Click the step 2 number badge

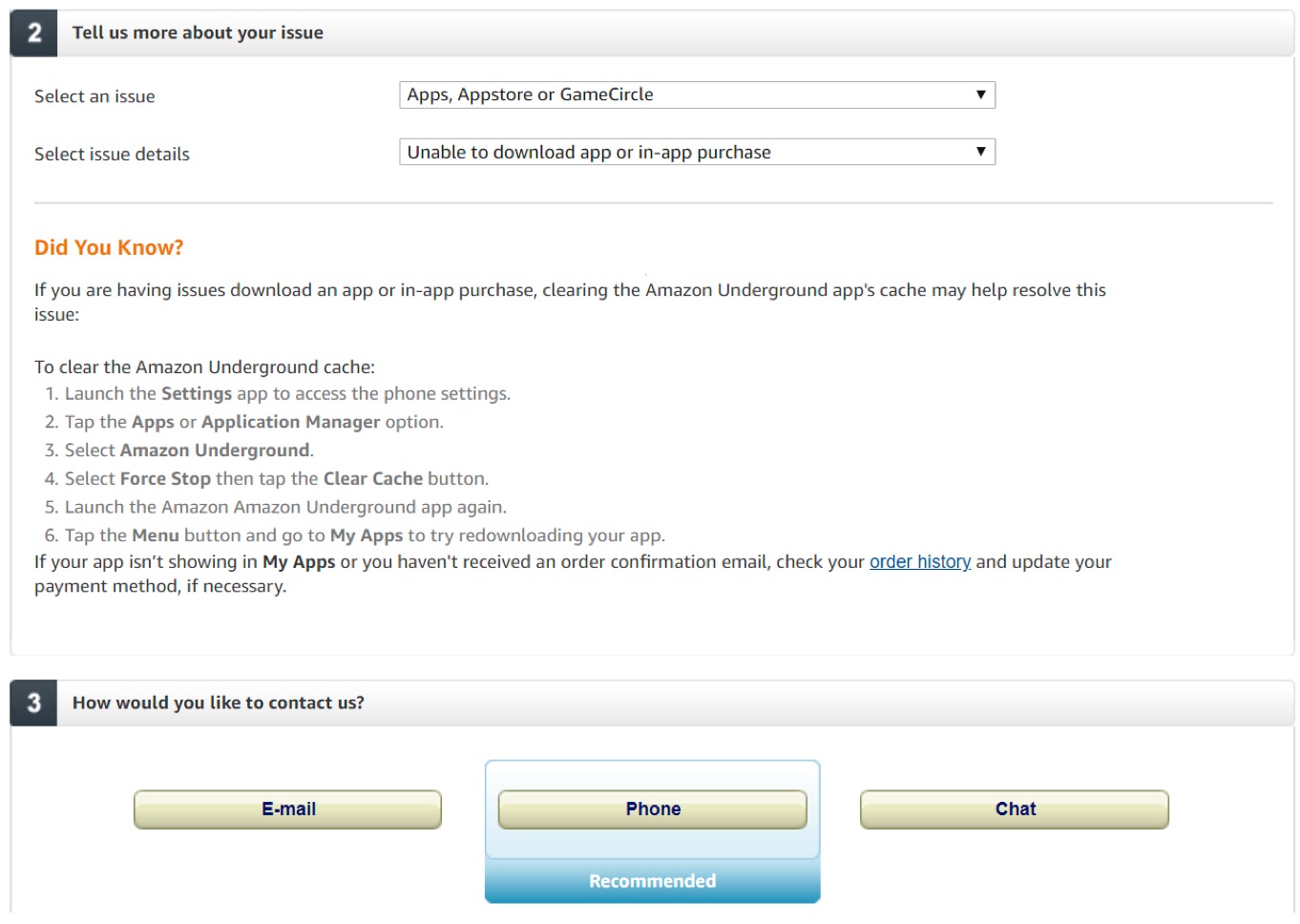coord(34,33)
